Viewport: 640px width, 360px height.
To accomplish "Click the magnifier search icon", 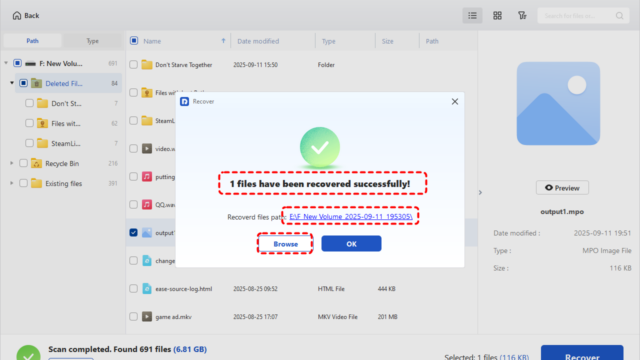I will 620,16.
